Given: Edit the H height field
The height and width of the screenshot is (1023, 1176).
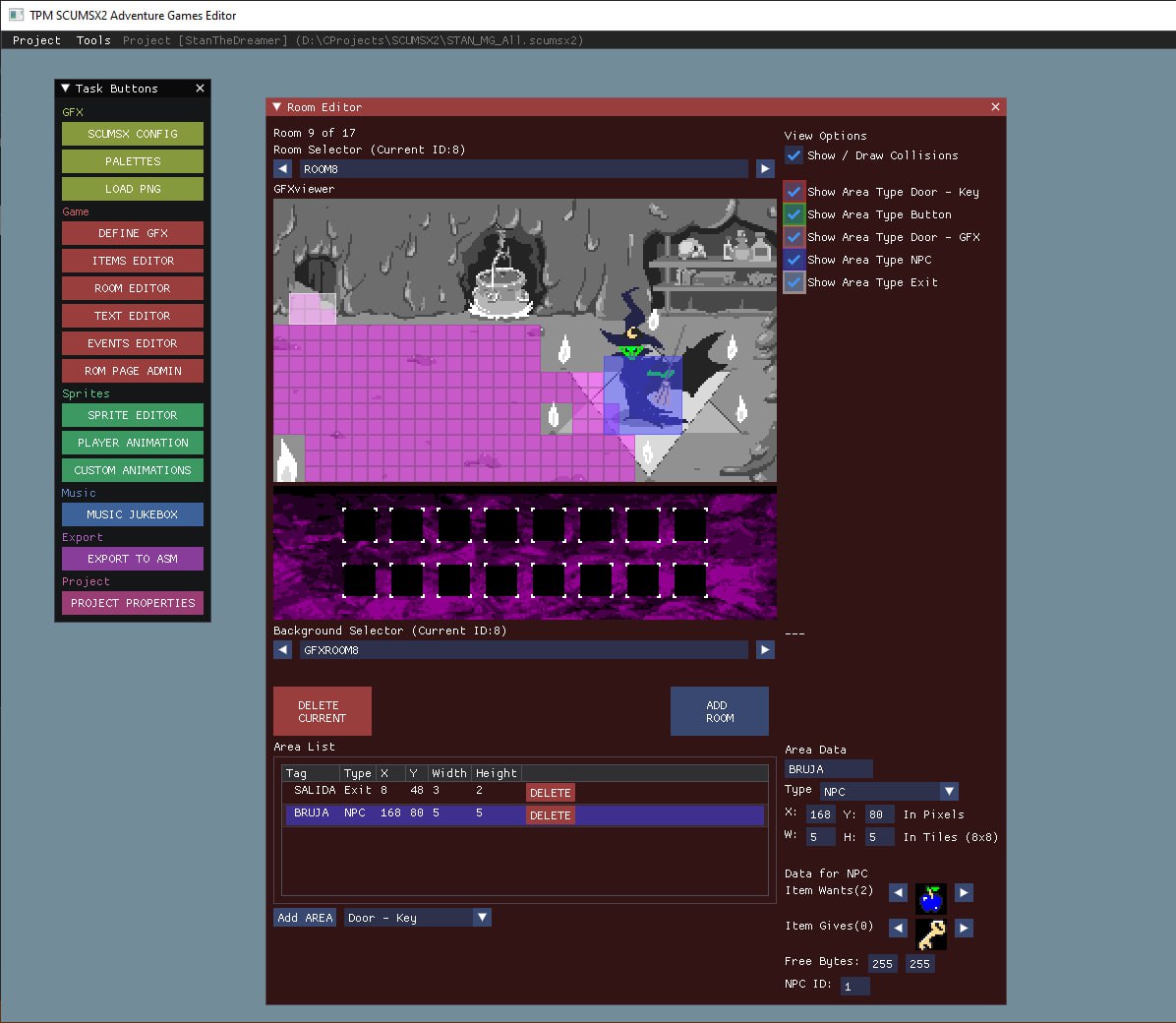Looking at the screenshot, I should click(880, 837).
